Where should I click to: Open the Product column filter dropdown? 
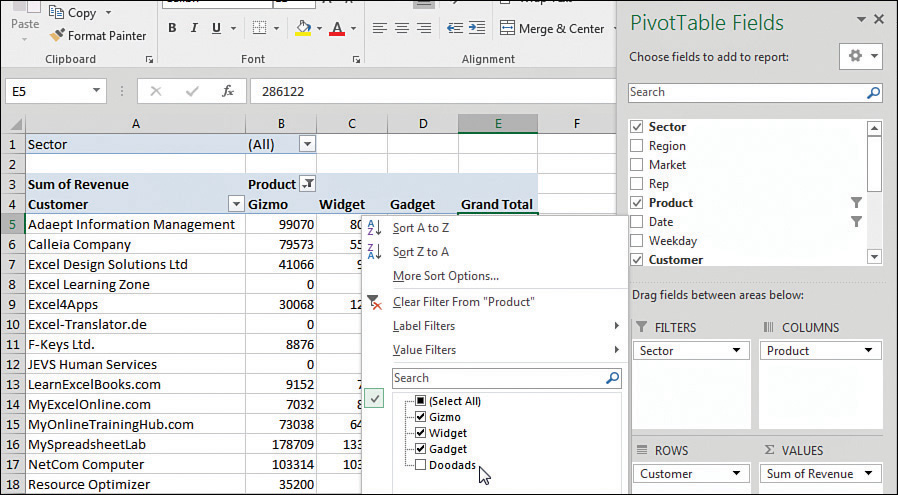pyautogui.click(x=308, y=184)
